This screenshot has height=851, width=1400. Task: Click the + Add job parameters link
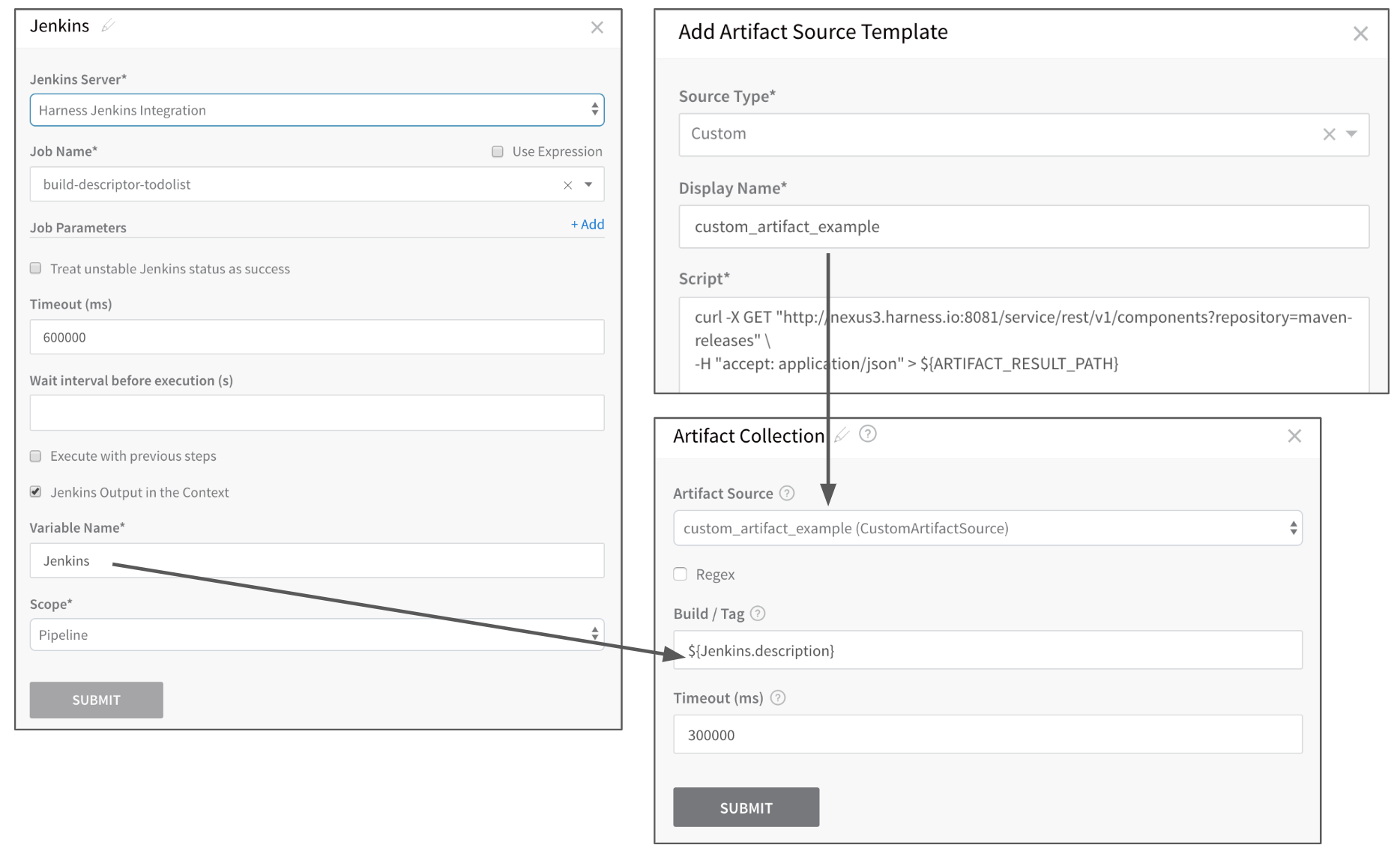[588, 224]
